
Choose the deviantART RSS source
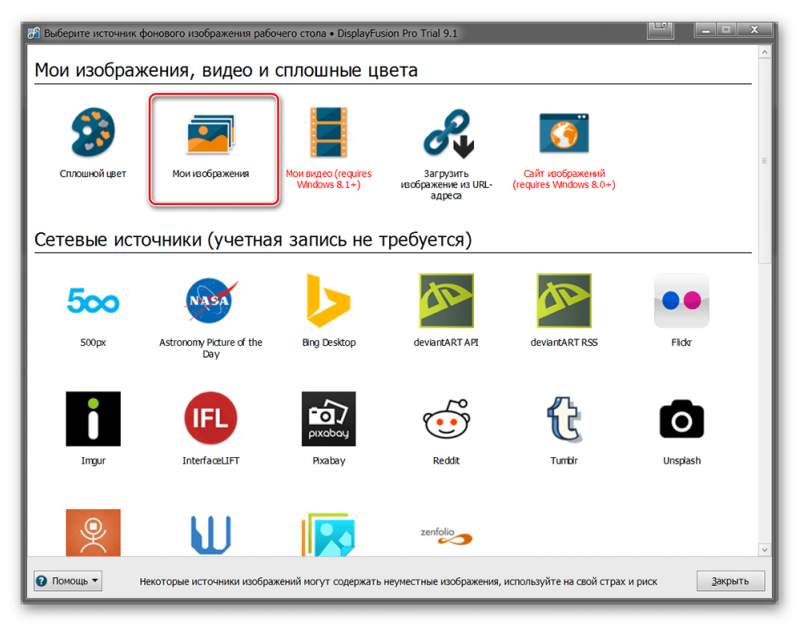[564, 301]
